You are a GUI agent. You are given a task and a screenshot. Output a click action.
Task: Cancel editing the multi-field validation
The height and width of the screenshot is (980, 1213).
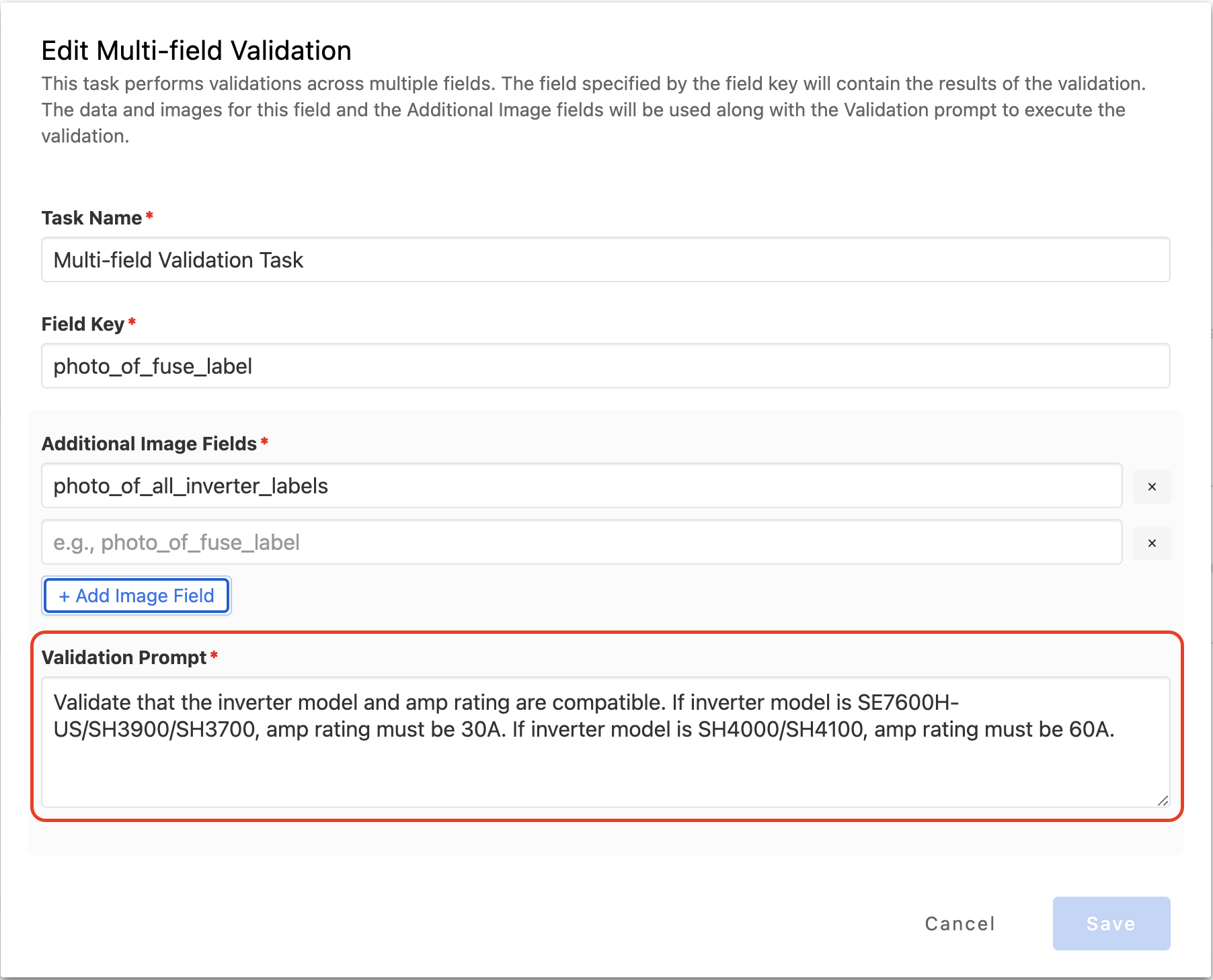(960, 924)
